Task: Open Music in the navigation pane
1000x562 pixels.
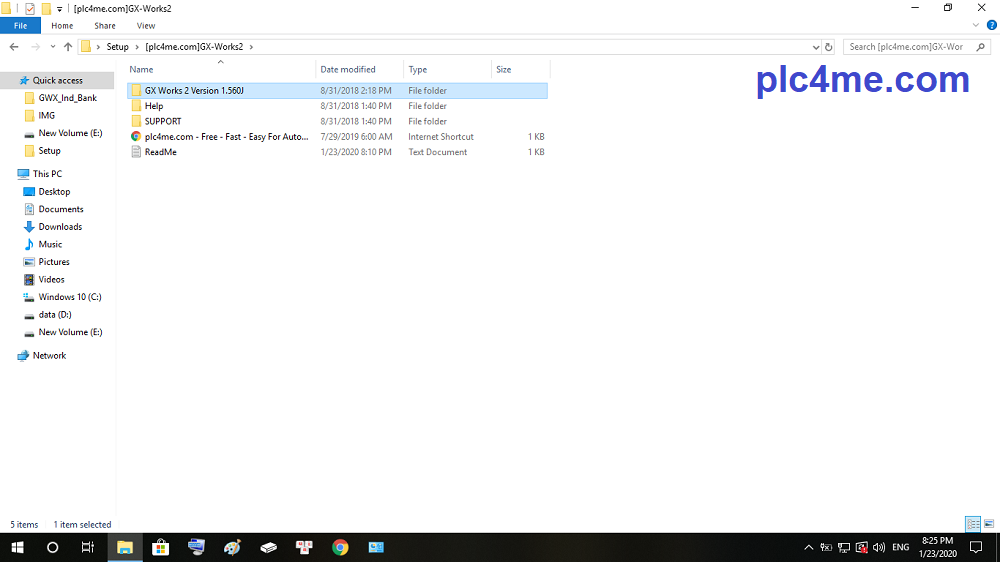Action: pyautogui.click(x=50, y=244)
